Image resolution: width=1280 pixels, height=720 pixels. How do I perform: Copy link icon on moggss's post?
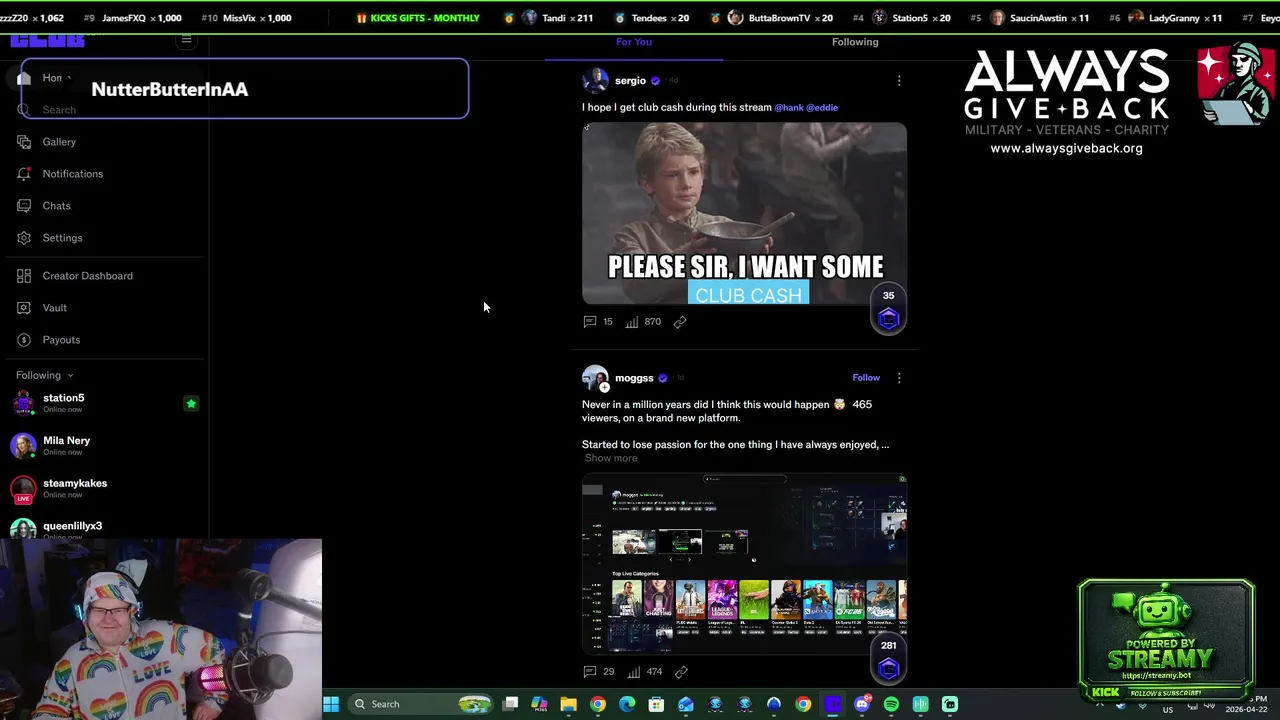click(681, 672)
